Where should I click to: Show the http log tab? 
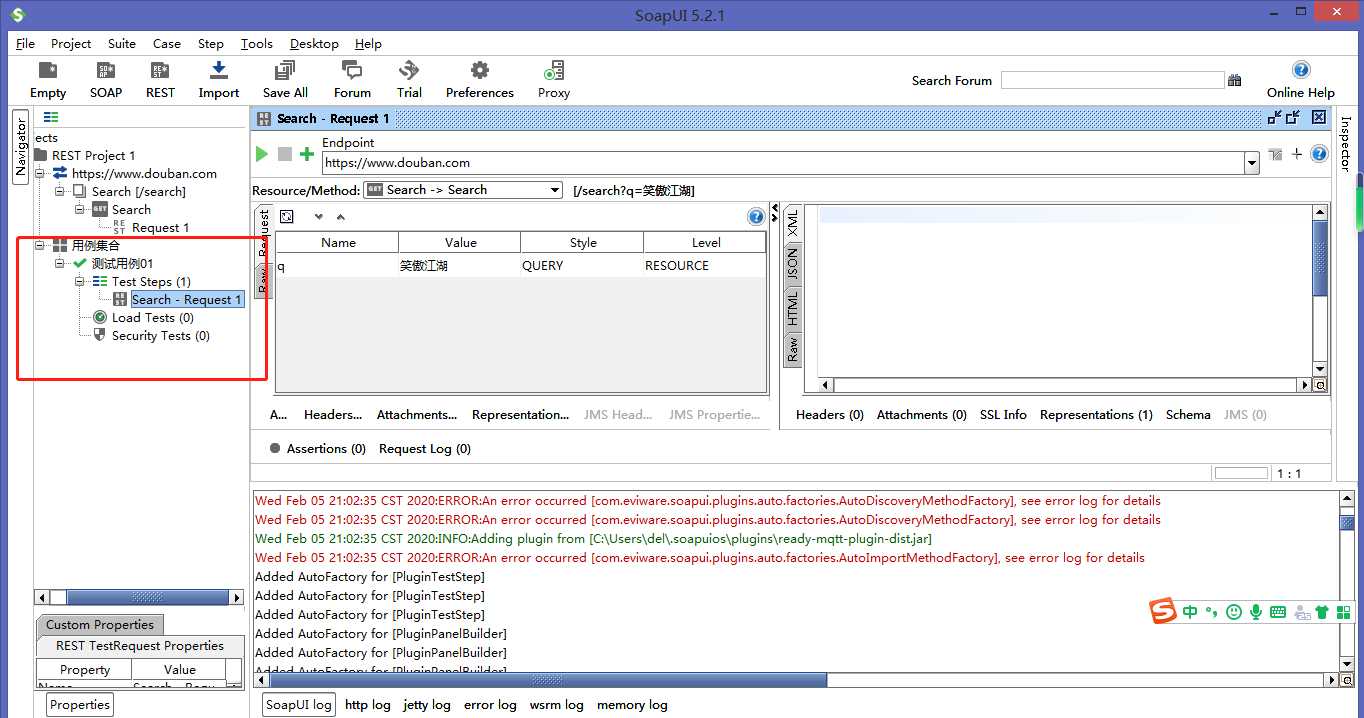pos(368,705)
